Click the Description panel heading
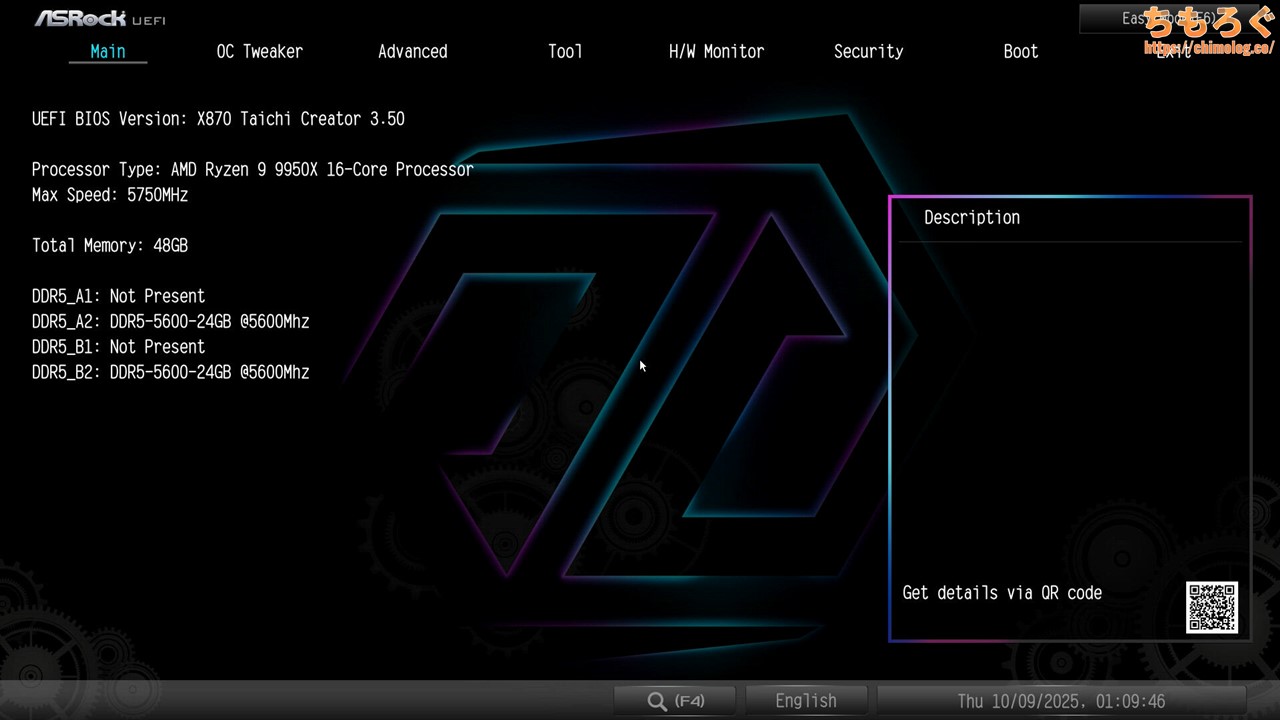 pos(971,218)
